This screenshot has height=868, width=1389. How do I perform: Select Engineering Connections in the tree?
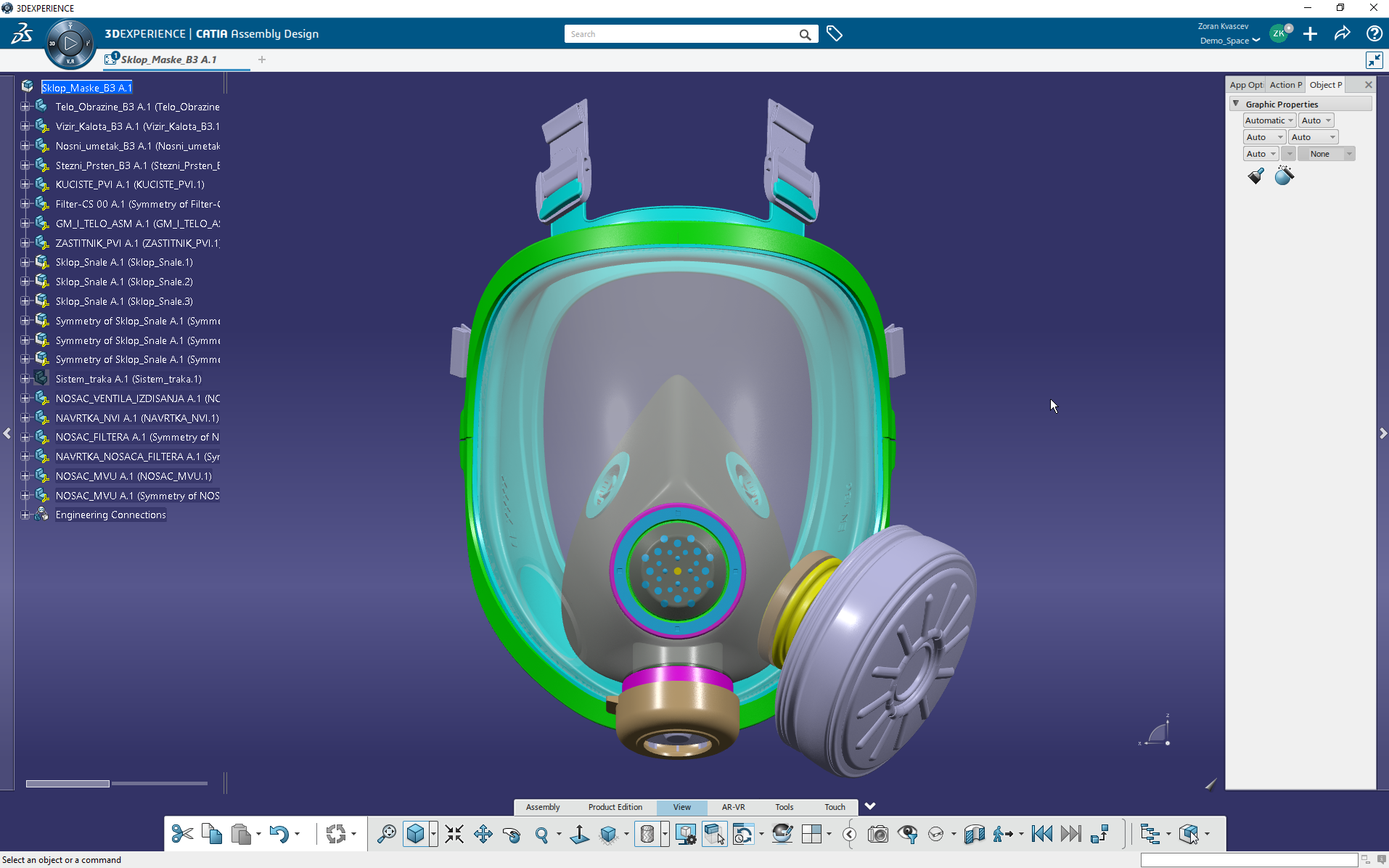coord(110,515)
